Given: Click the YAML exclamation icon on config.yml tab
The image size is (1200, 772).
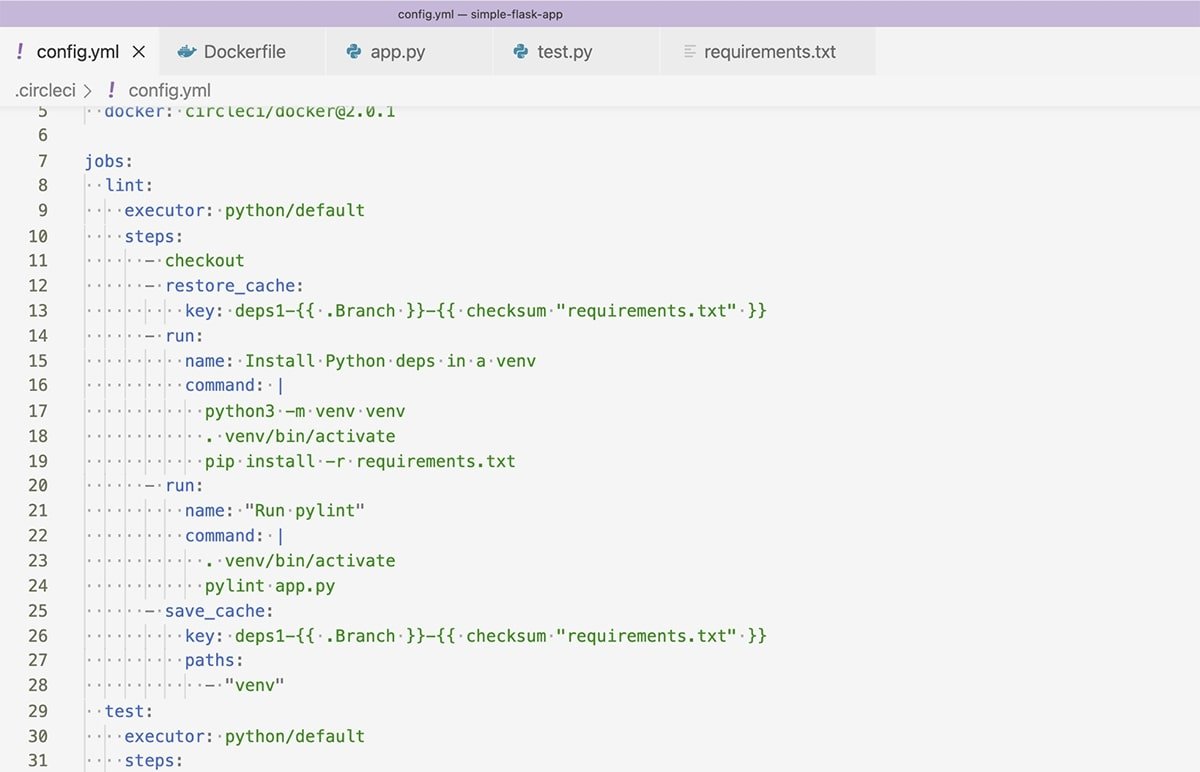Looking at the screenshot, I should [x=20, y=52].
